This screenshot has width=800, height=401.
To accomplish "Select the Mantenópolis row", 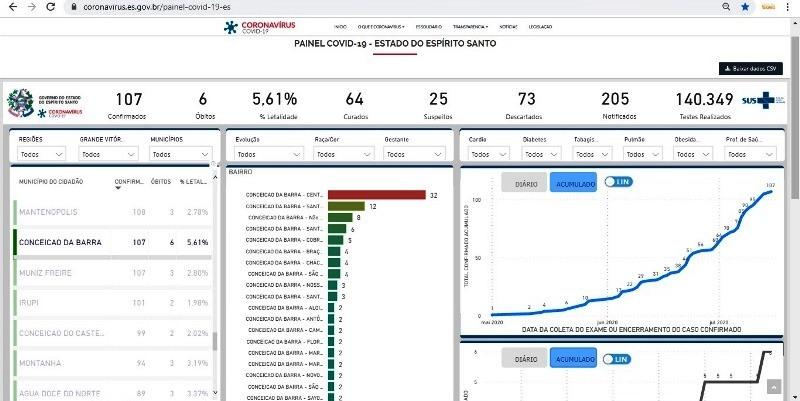I will click(112, 212).
